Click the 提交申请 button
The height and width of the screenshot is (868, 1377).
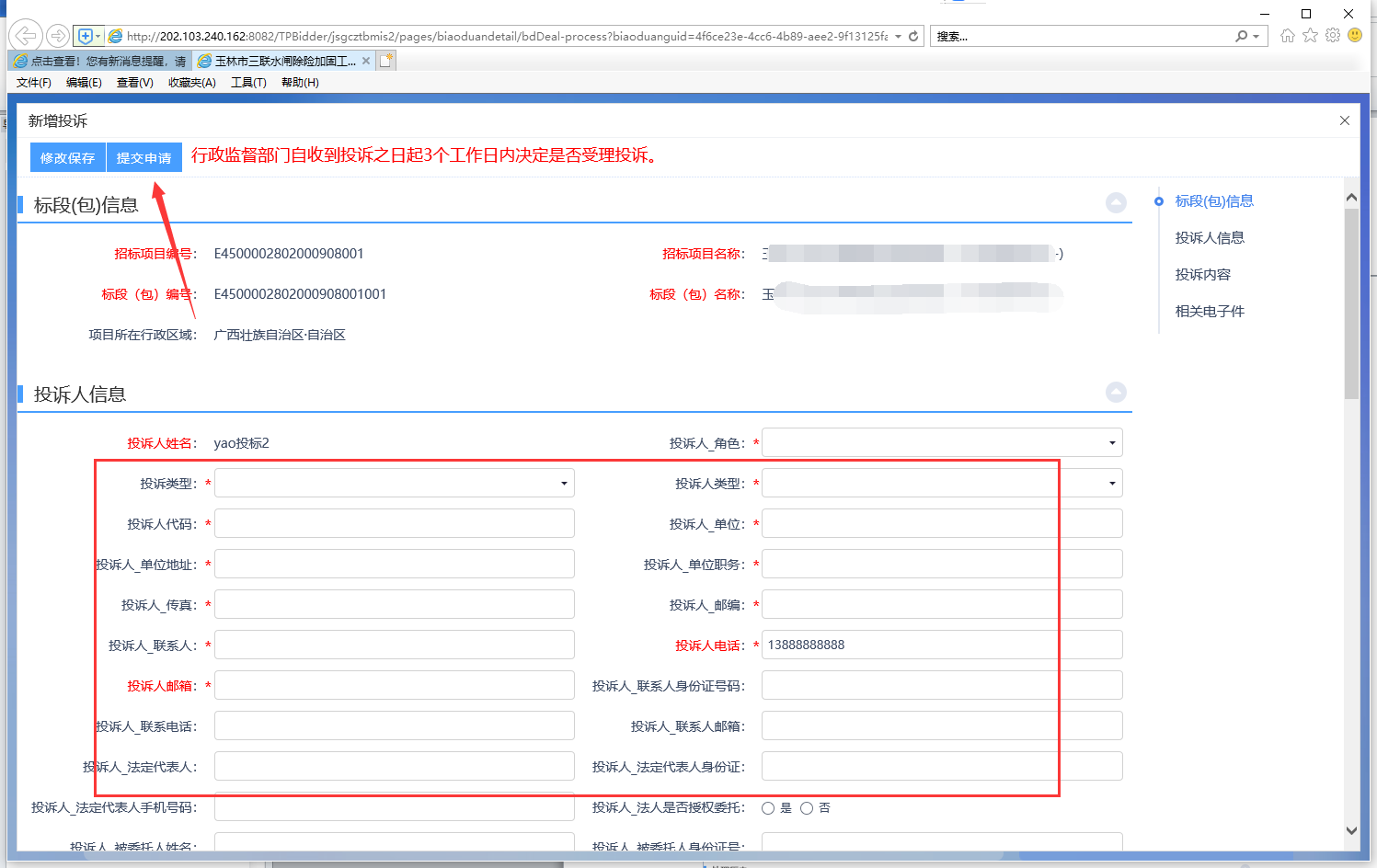click(143, 158)
